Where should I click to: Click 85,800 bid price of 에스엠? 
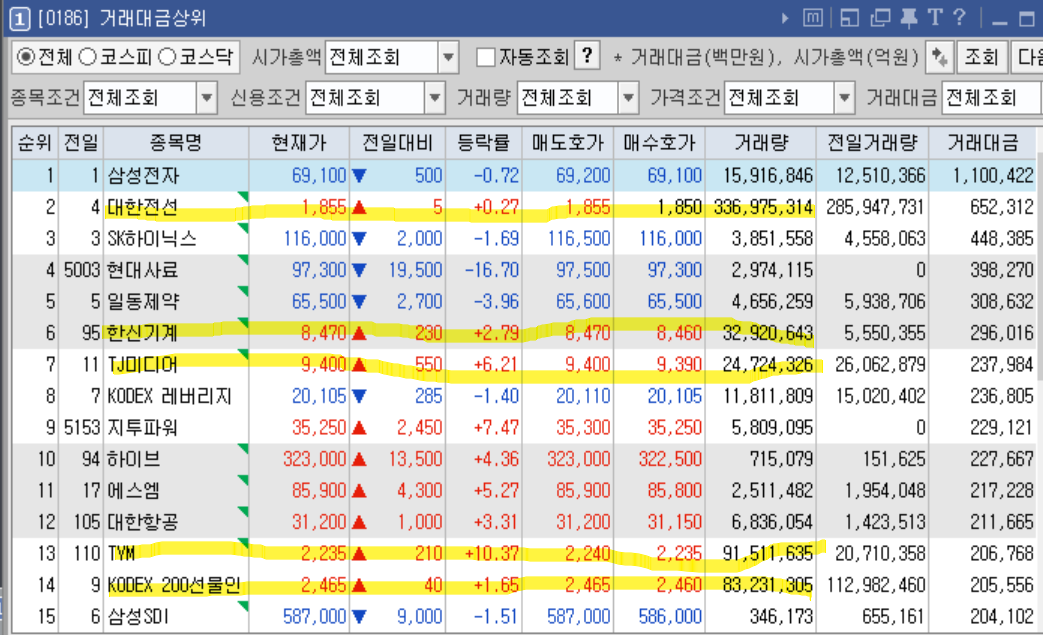(674, 491)
